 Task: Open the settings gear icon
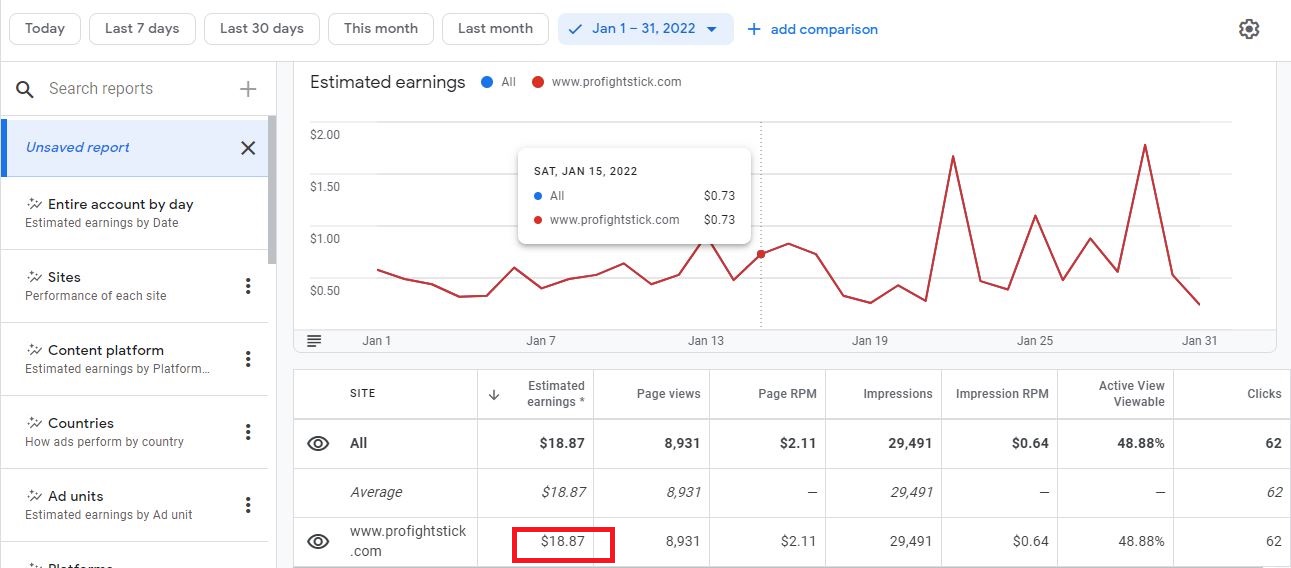[x=1248, y=29]
